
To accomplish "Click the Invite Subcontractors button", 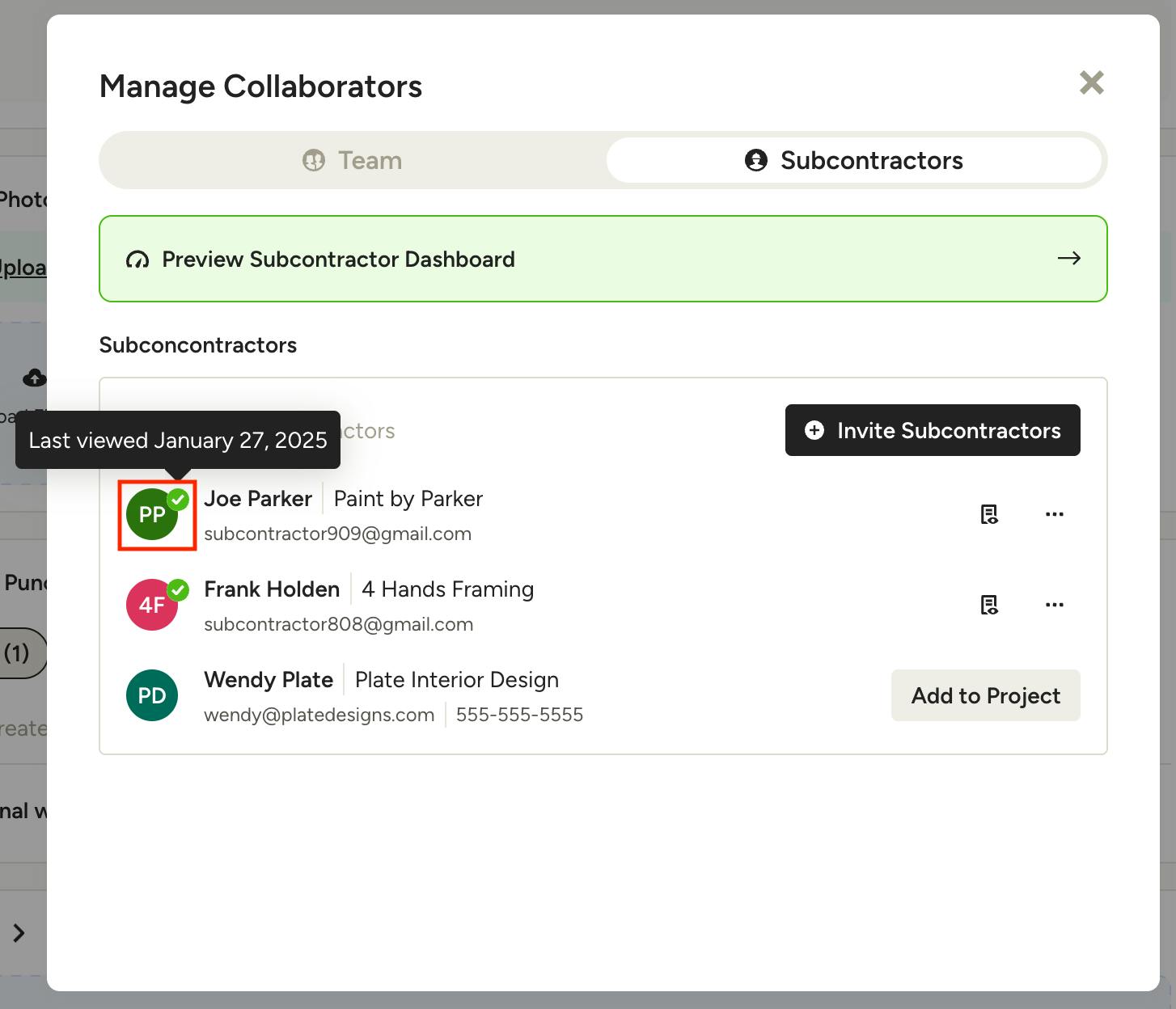I will [932, 430].
